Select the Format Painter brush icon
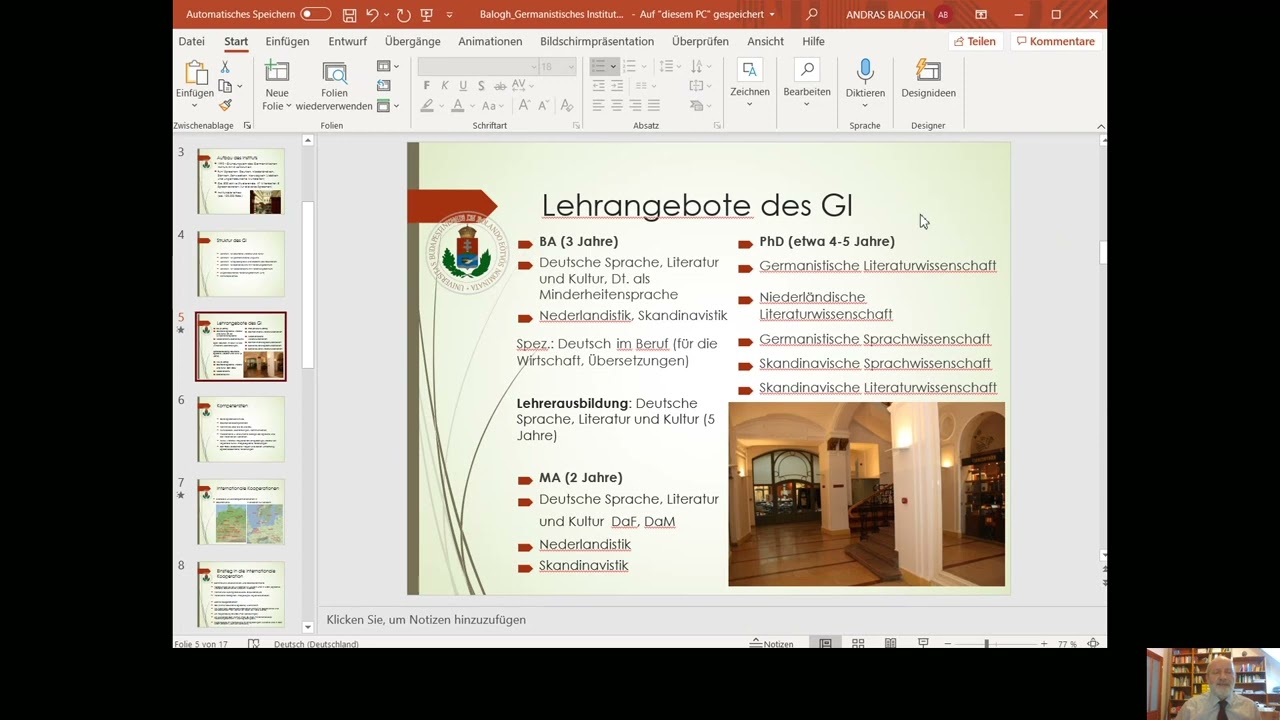This screenshot has width=1280, height=720. tap(225, 105)
